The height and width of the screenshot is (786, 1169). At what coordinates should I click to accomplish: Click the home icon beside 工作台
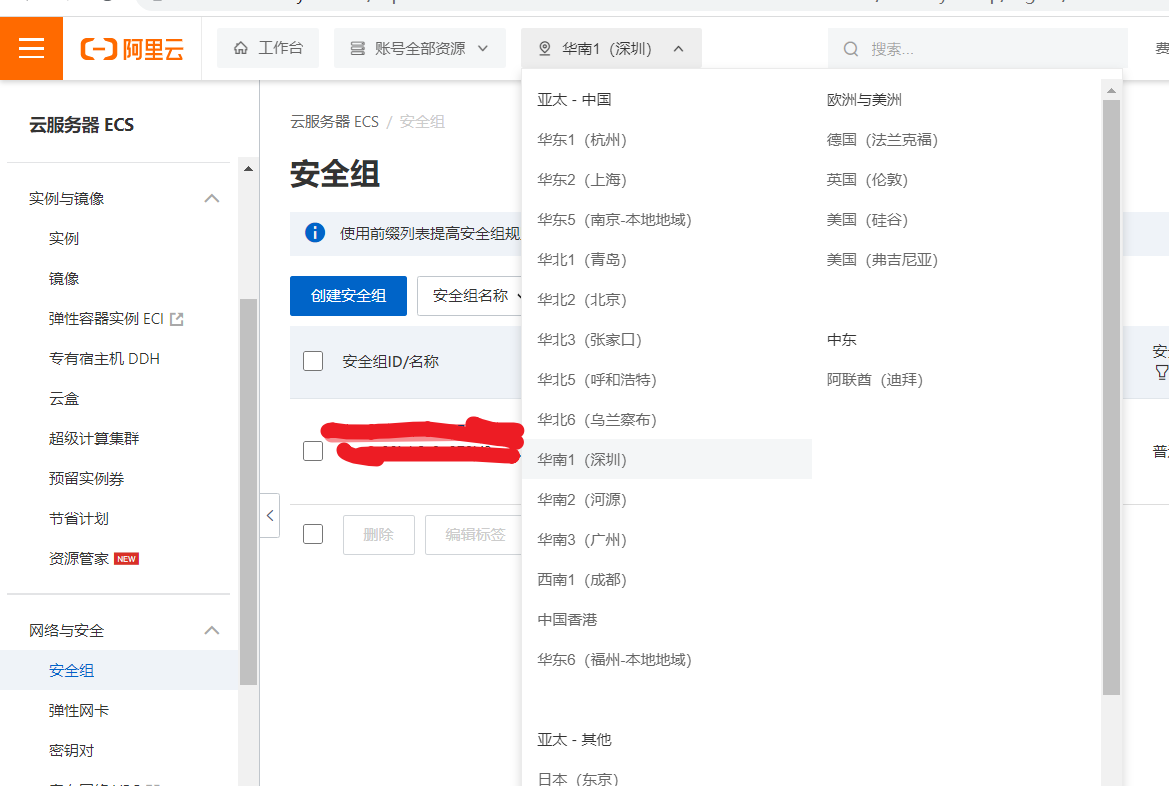tap(241, 48)
